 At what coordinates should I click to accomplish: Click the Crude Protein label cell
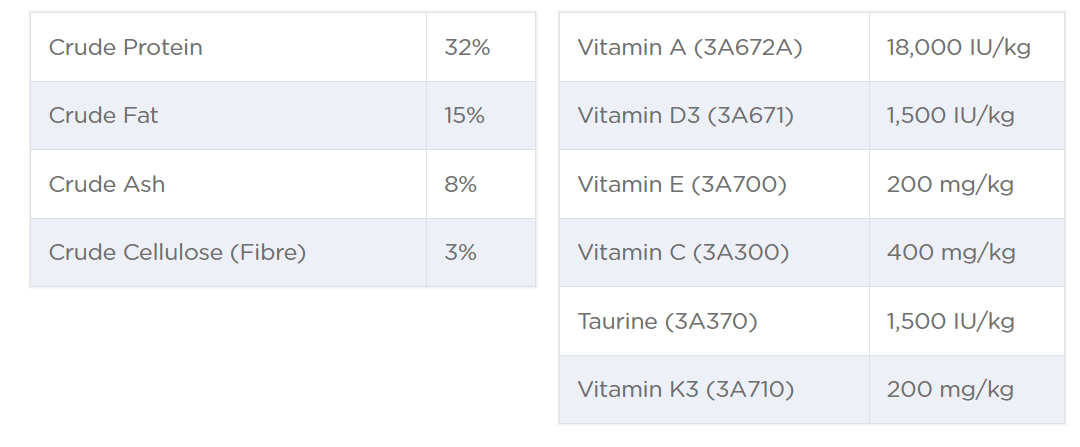point(126,47)
